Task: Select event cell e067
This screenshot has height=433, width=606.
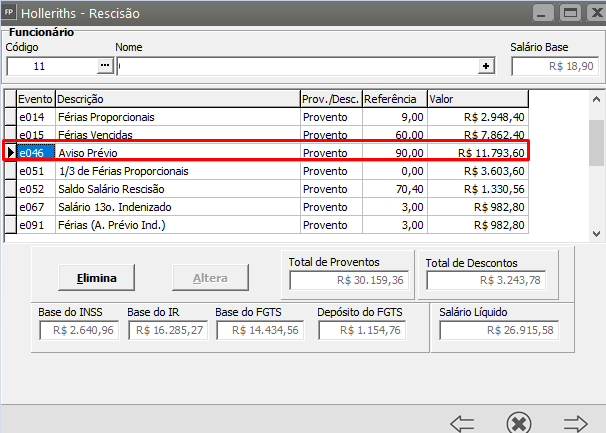Action: pyautogui.click(x=36, y=207)
